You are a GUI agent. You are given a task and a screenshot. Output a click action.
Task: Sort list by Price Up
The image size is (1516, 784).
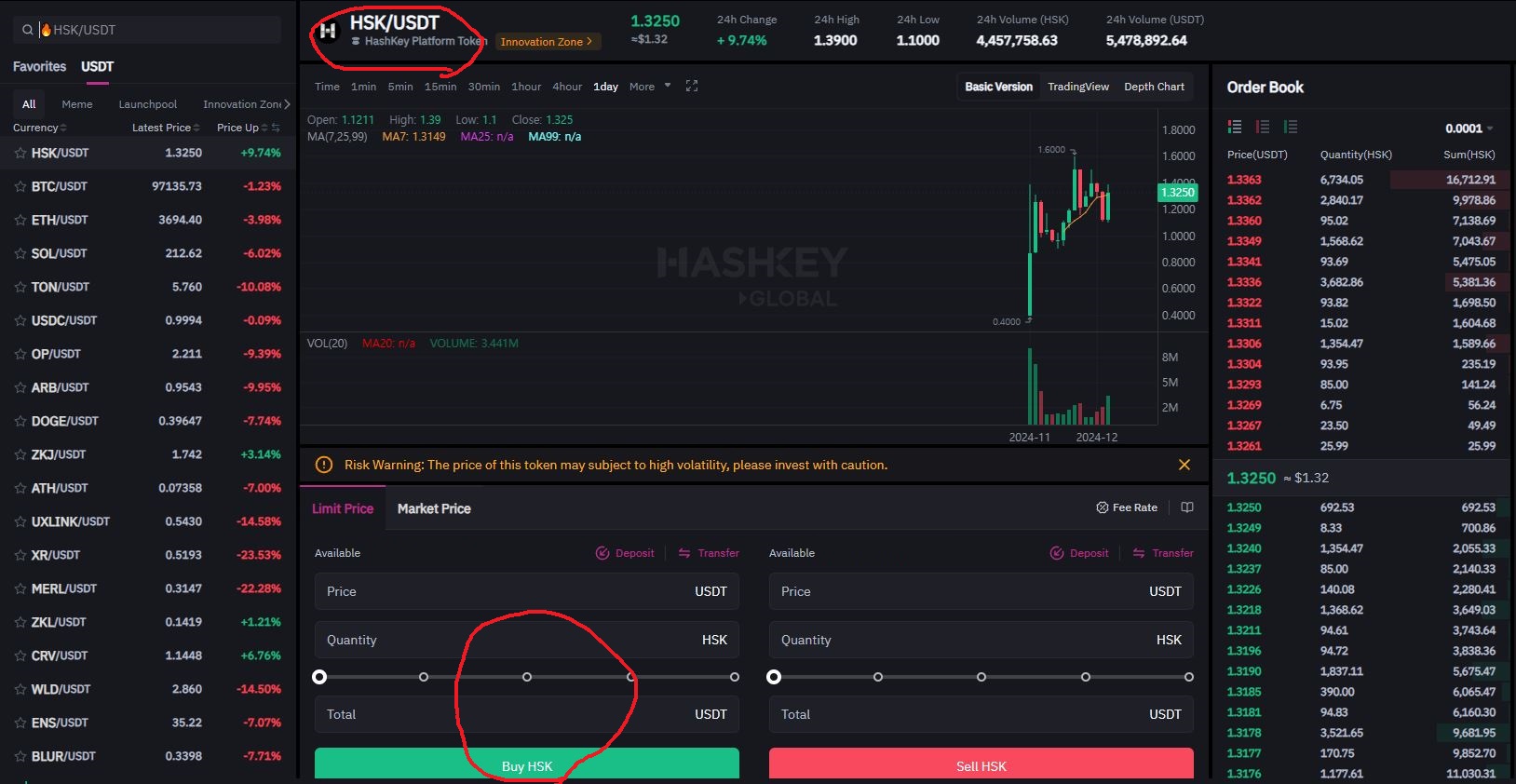point(242,128)
